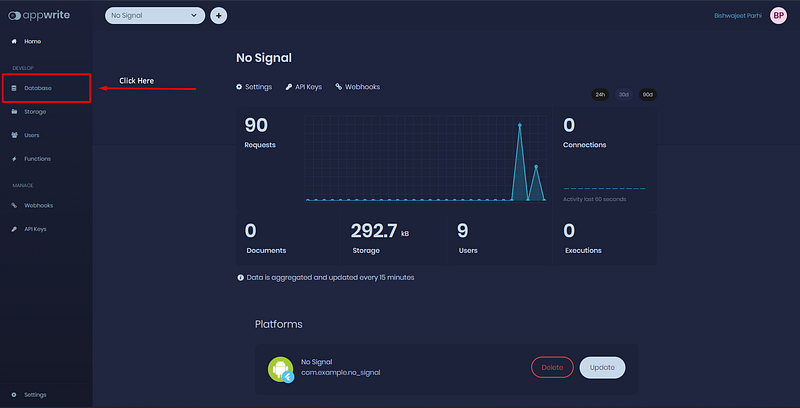Click the plus button to add project
Screen dimensions: 800x408
click(219, 16)
